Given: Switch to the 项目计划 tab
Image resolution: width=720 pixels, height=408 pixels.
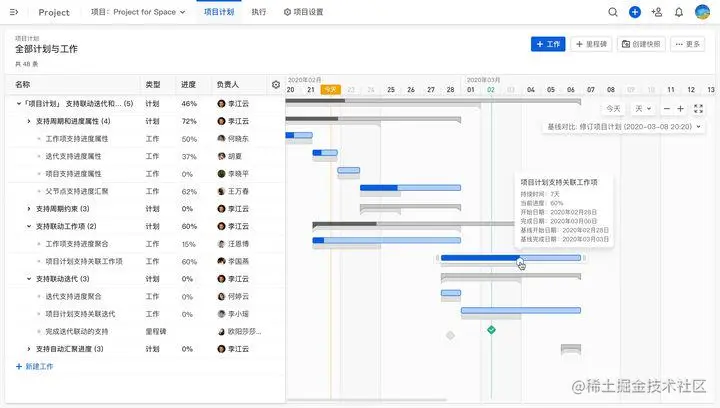Looking at the screenshot, I should coord(219,12).
